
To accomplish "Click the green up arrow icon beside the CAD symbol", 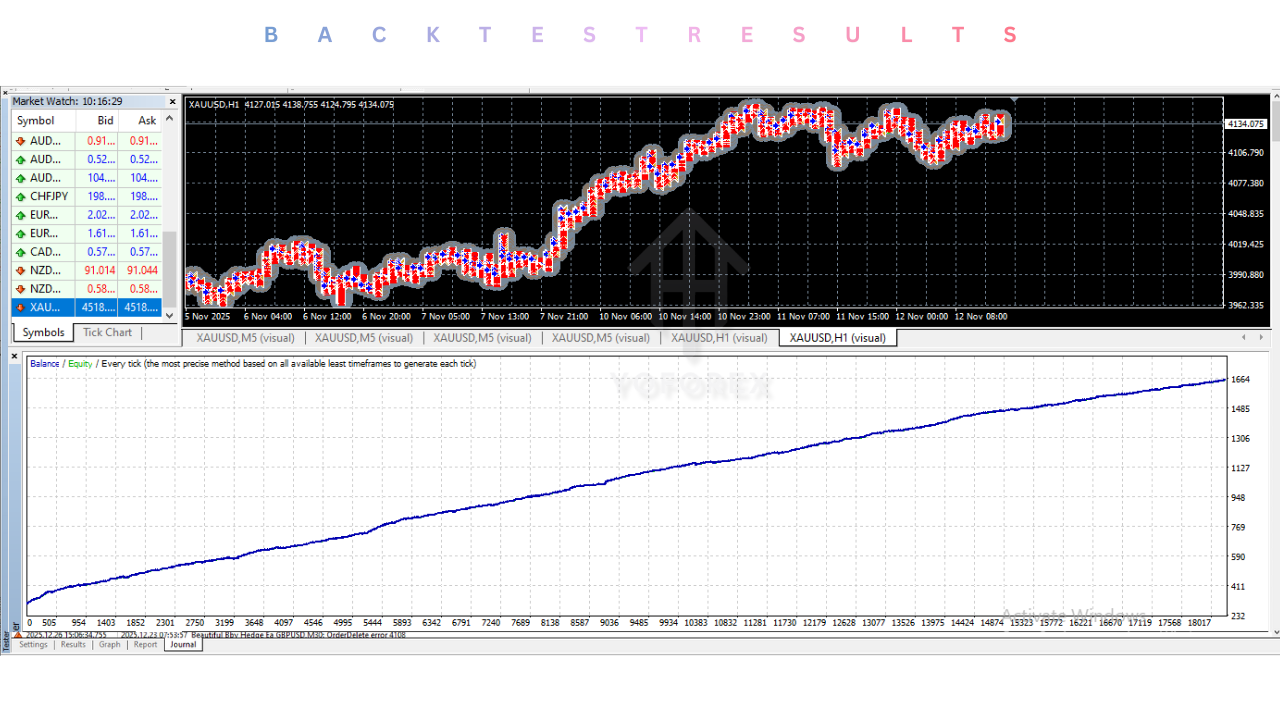I will (x=20, y=251).
